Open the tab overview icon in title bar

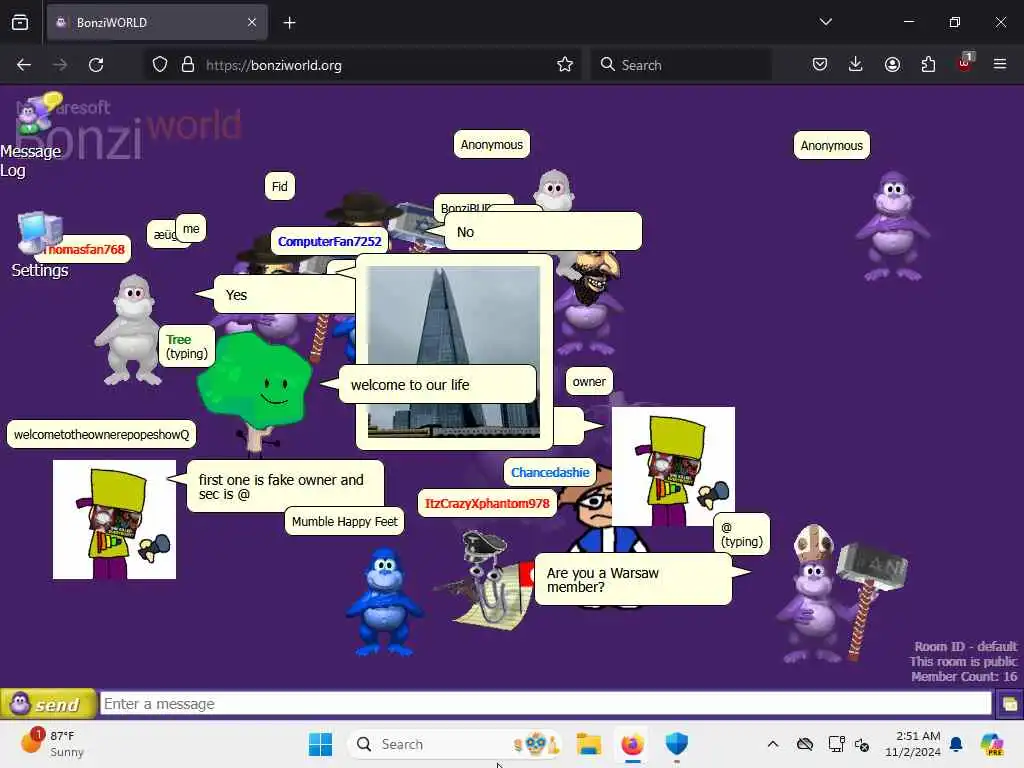[x=20, y=22]
